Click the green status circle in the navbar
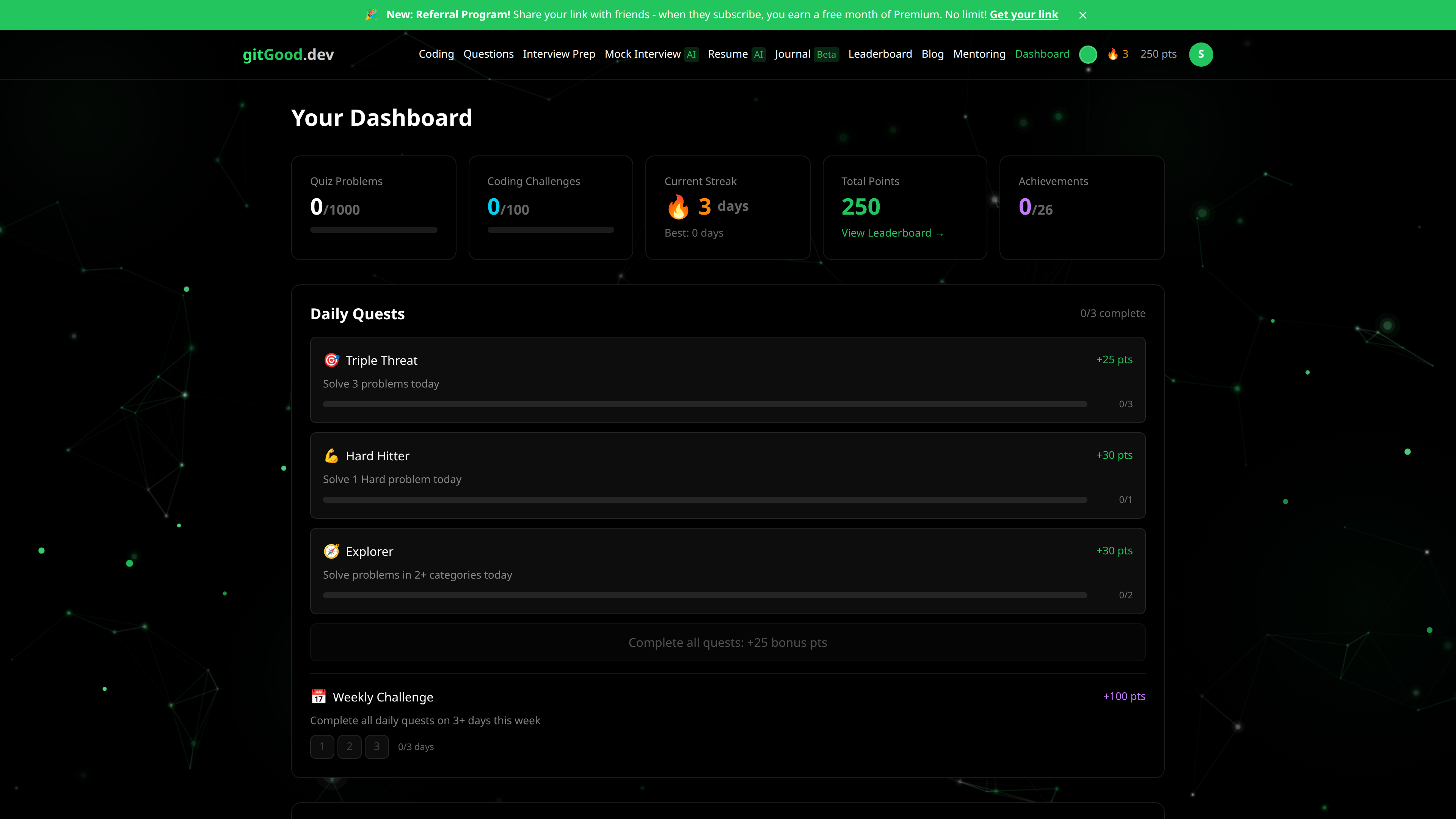This screenshot has width=1456, height=819. click(x=1087, y=54)
